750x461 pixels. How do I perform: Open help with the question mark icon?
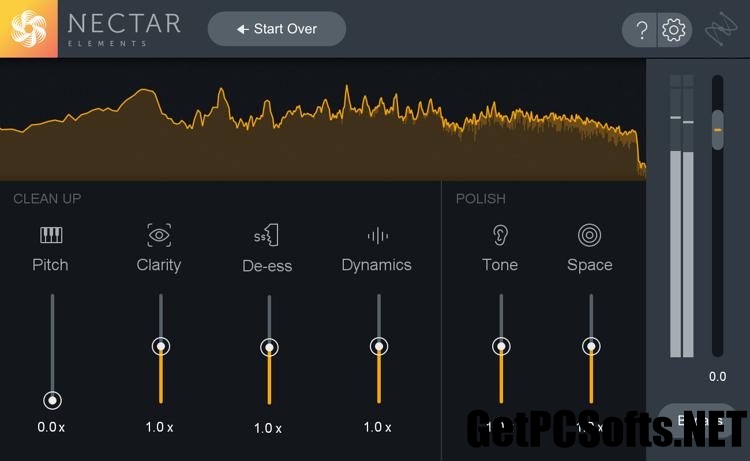pos(641,30)
